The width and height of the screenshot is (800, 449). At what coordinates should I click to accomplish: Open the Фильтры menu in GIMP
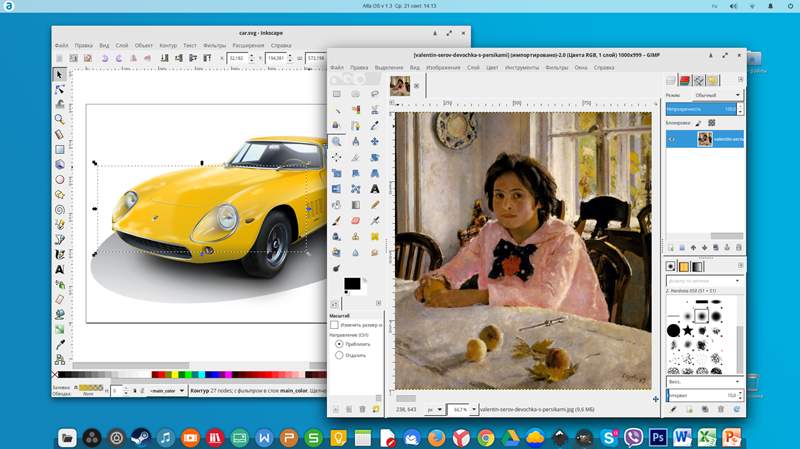click(556, 67)
